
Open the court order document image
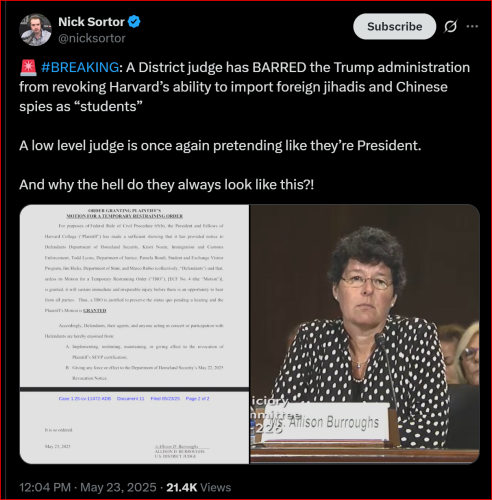click(x=134, y=334)
